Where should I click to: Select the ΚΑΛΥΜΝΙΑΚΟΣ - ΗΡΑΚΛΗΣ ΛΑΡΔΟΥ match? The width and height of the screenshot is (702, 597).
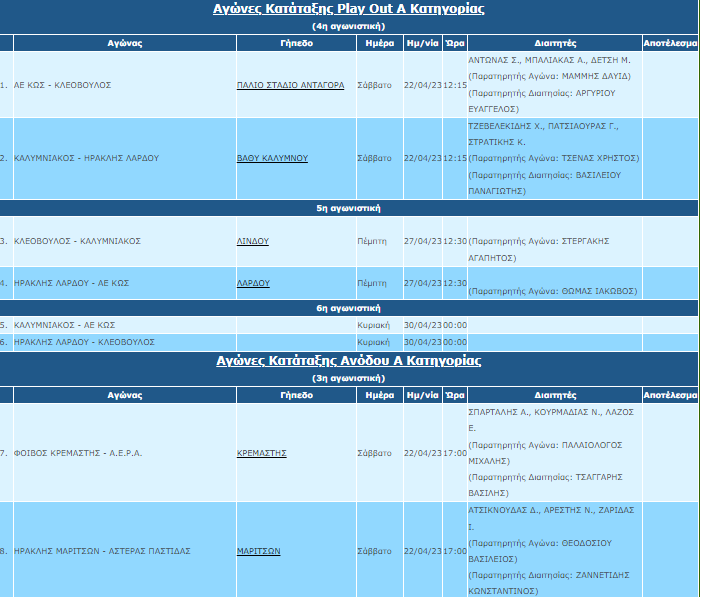coord(86,158)
